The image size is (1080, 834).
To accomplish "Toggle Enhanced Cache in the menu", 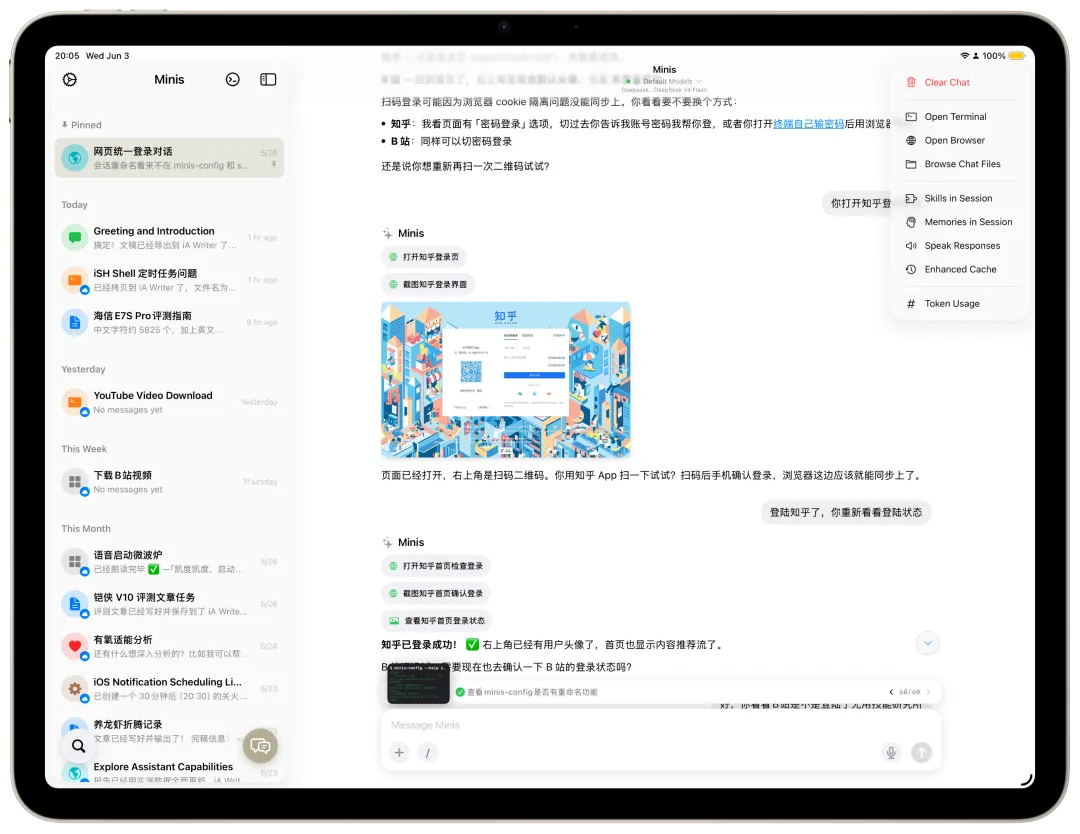I will point(959,269).
